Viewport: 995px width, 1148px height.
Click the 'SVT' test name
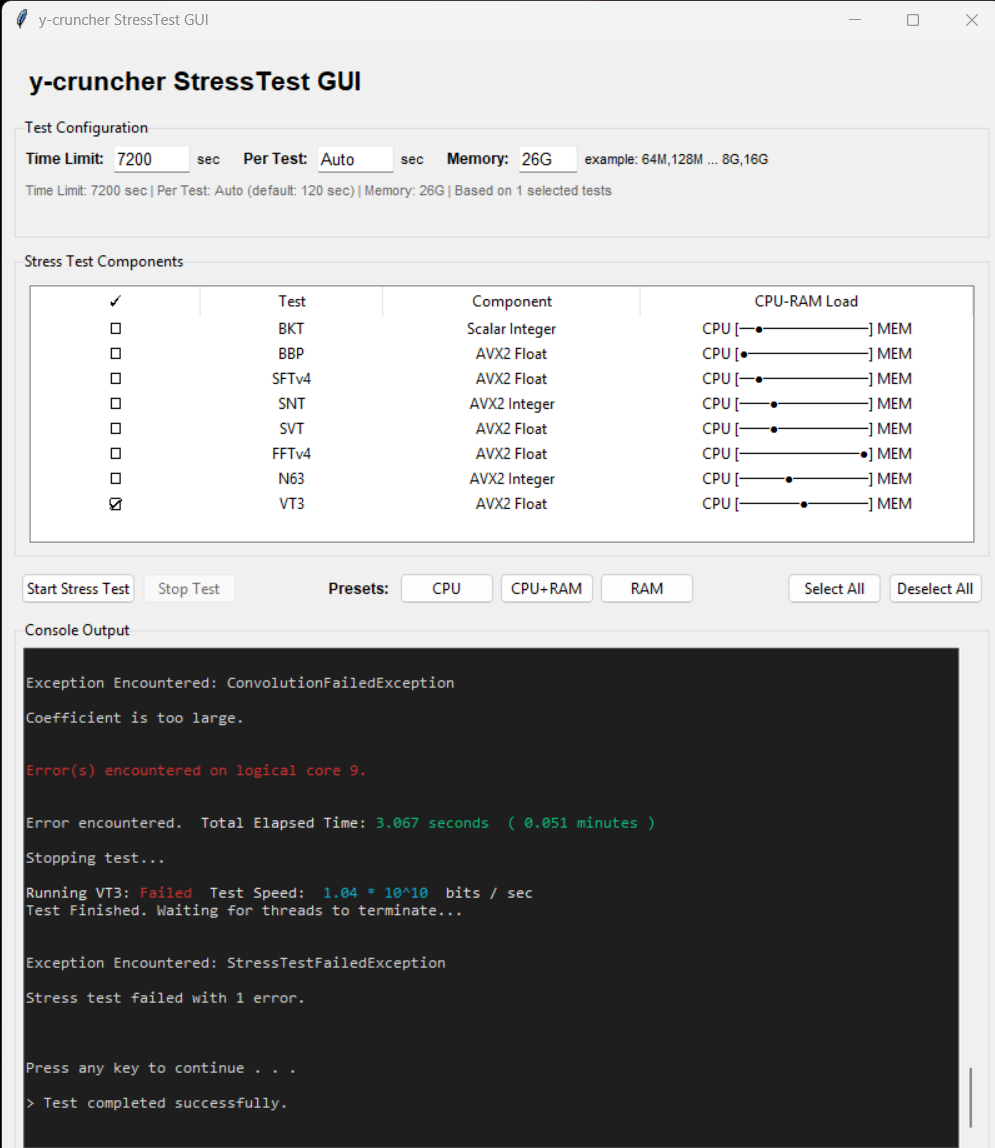tap(291, 428)
